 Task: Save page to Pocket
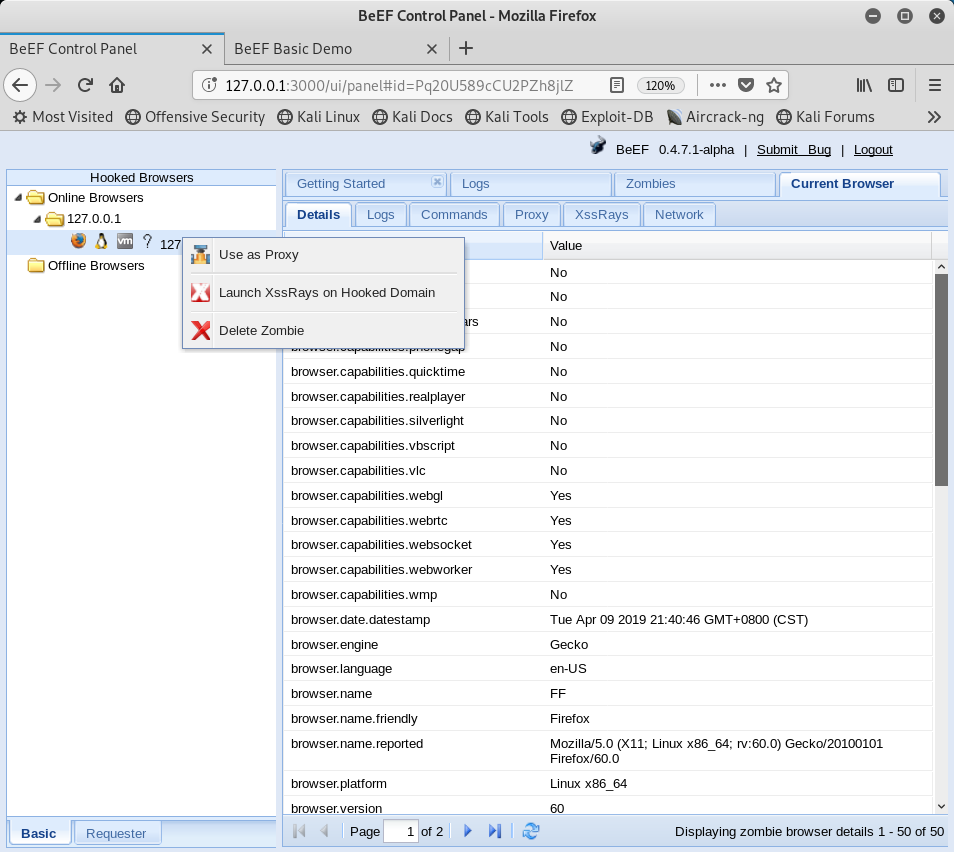[x=746, y=85]
